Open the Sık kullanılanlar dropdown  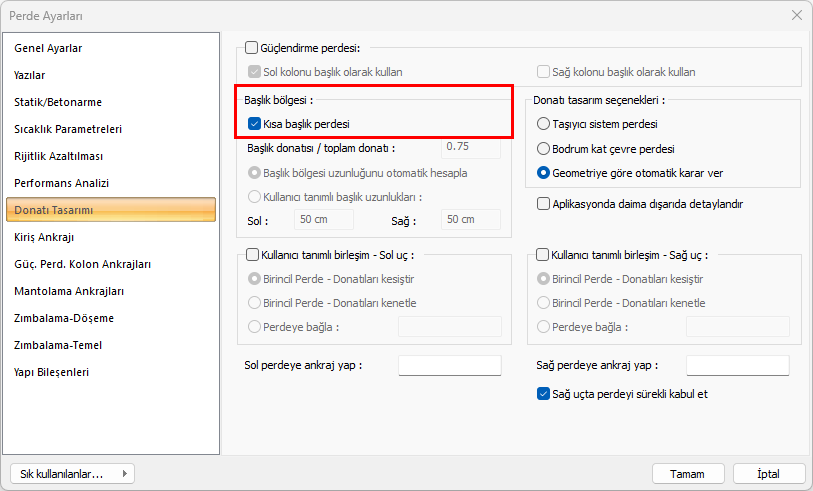(x=70, y=474)
